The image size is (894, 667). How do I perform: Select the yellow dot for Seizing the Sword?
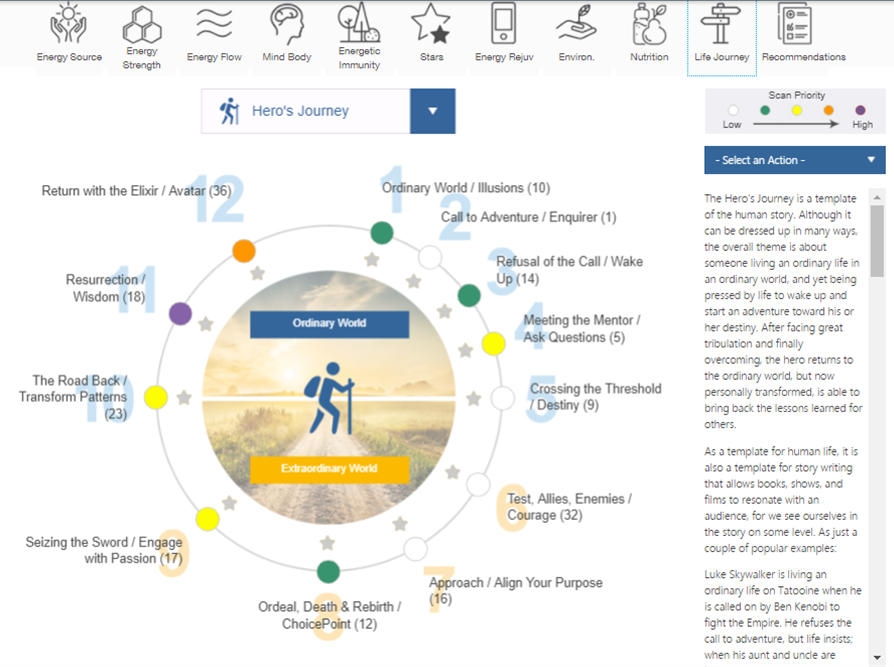click(208, 519)
